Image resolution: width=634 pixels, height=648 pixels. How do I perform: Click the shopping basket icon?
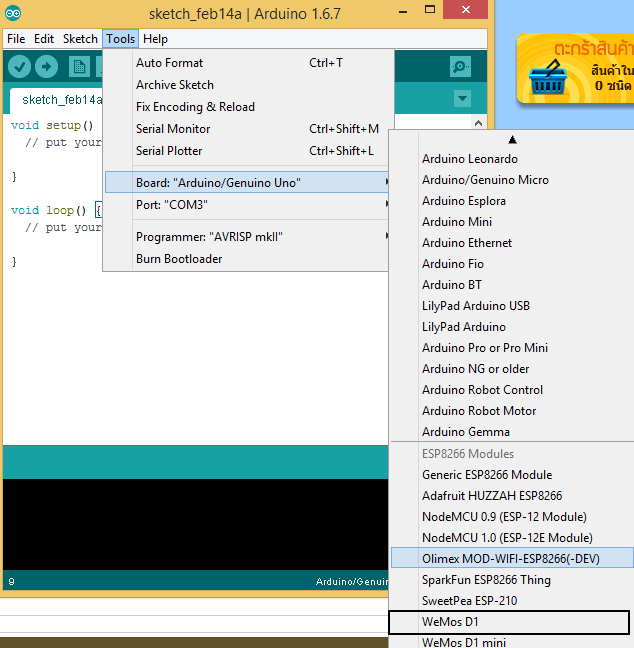coord(548,78)
